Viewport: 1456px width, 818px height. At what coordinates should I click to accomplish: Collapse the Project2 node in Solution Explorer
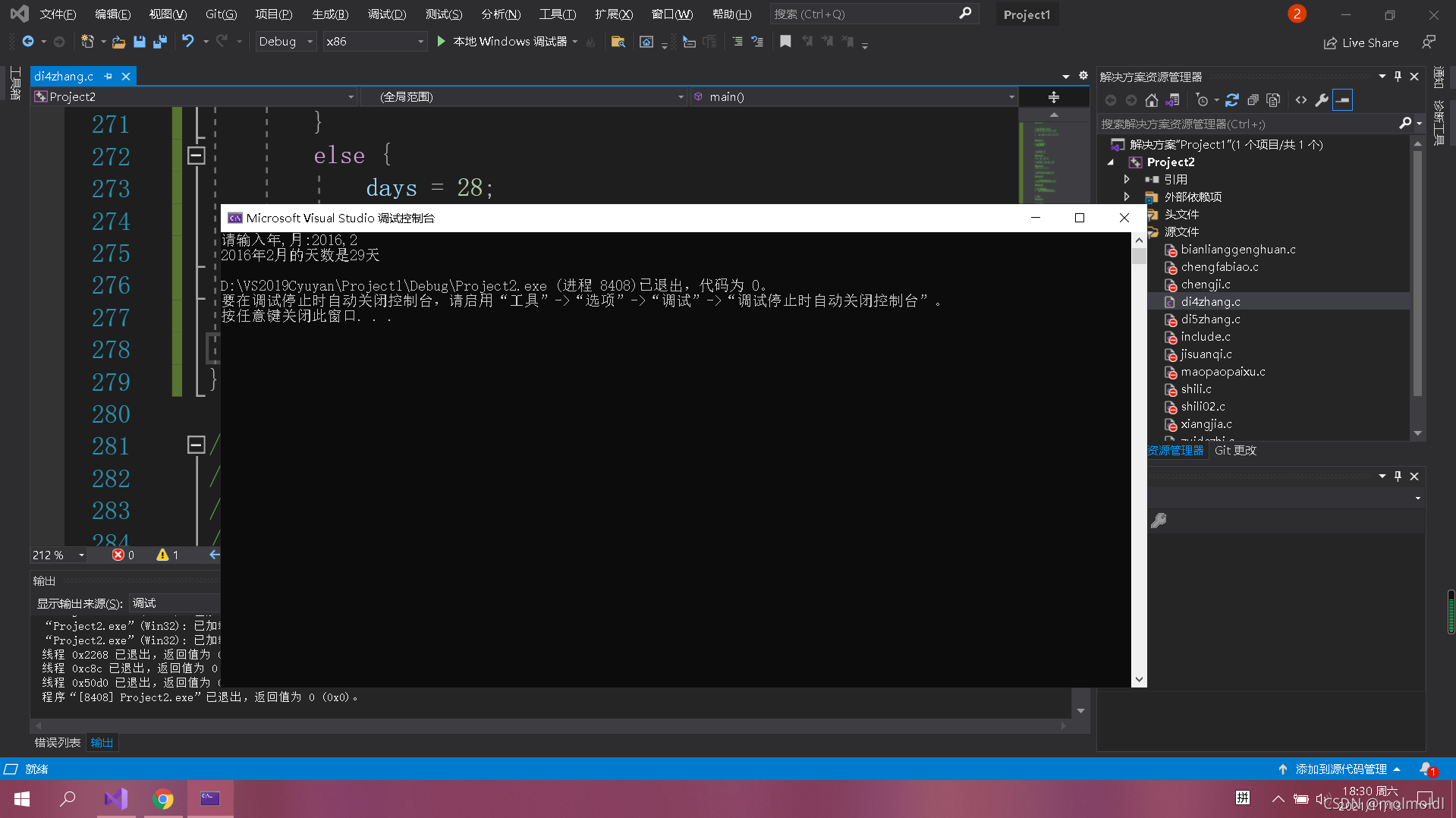[x=1111, y=162]
